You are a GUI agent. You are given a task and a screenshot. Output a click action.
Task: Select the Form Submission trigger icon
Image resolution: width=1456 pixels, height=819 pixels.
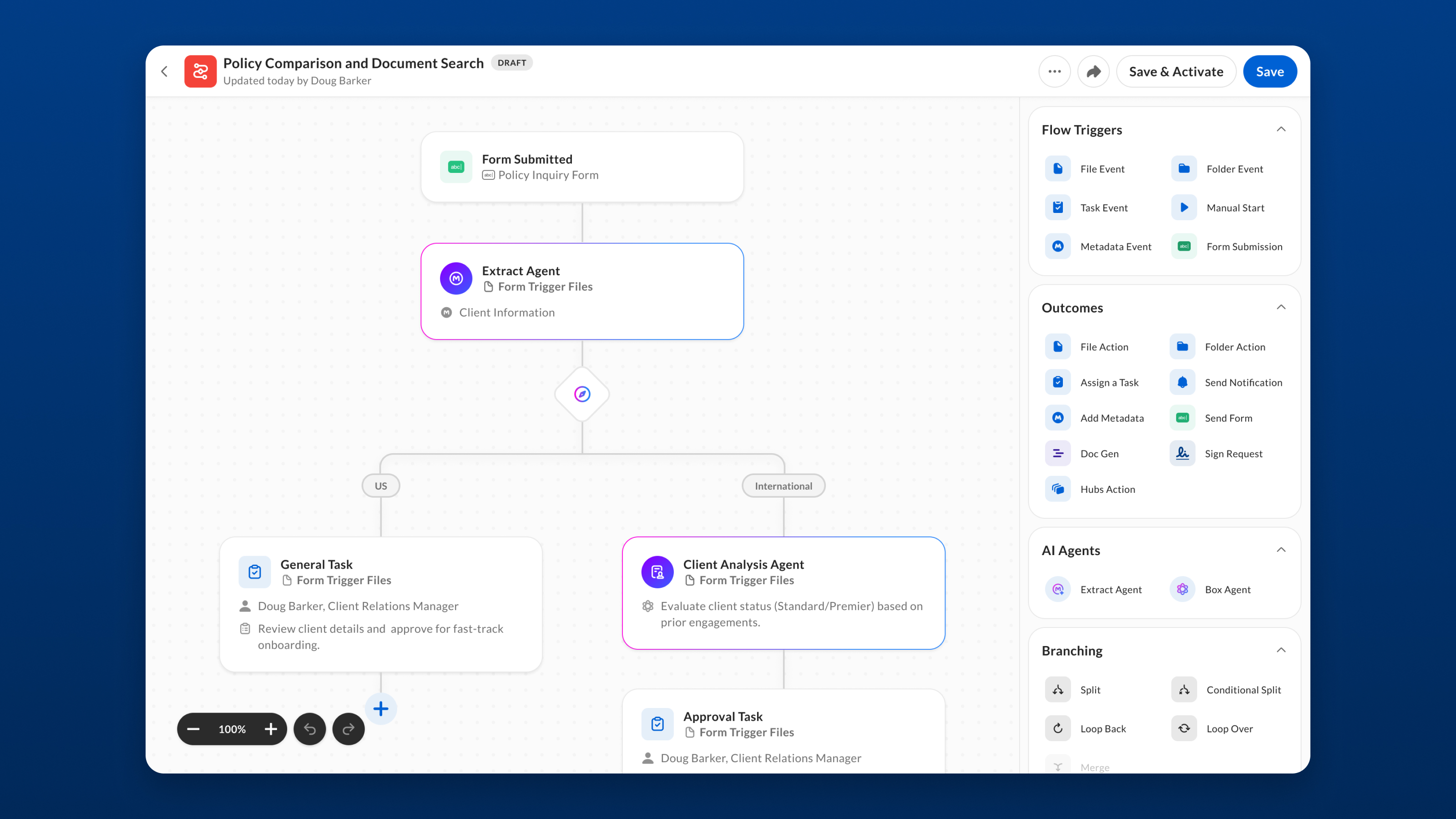point(1183,247)
